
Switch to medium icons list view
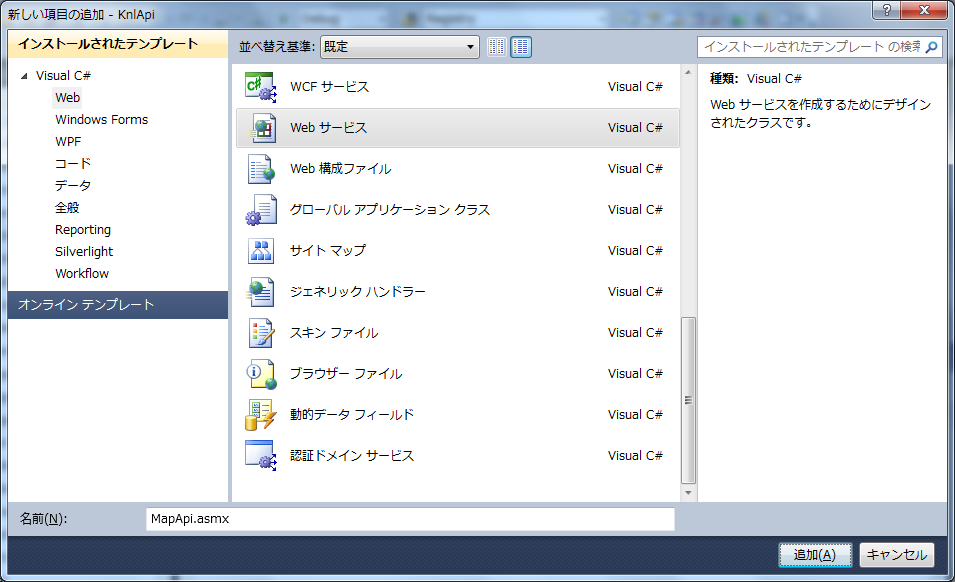tap(521, 47)
